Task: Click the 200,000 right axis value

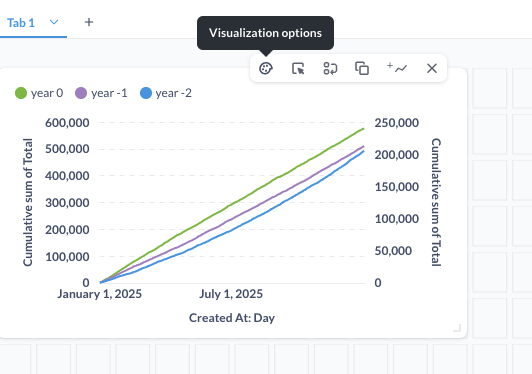Action: point(397,155)
